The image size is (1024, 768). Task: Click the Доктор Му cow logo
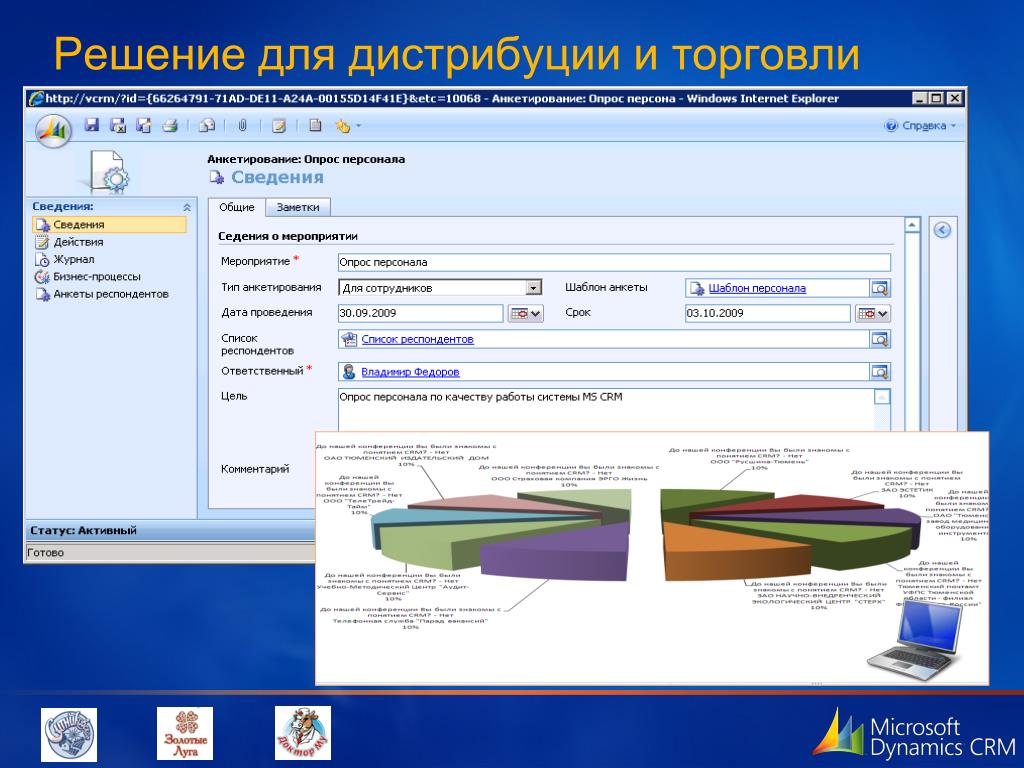[302, 733]
